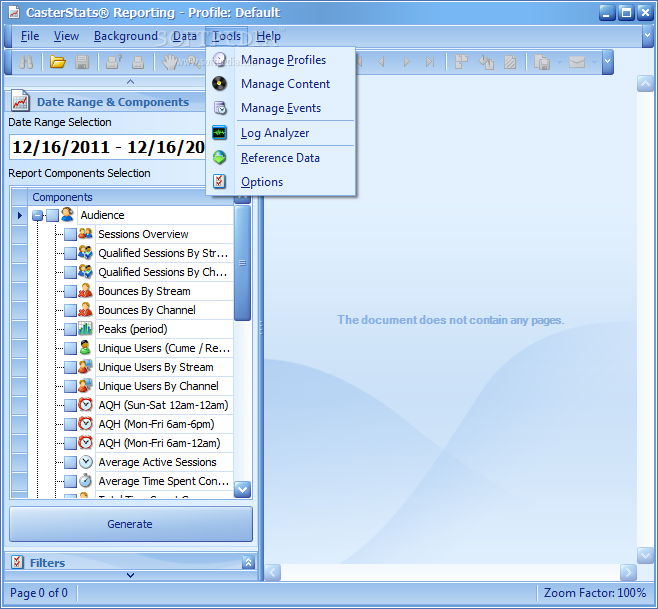Open the send email dropdown arrow
The image size is (658, 609).
(x=594, y=62)
